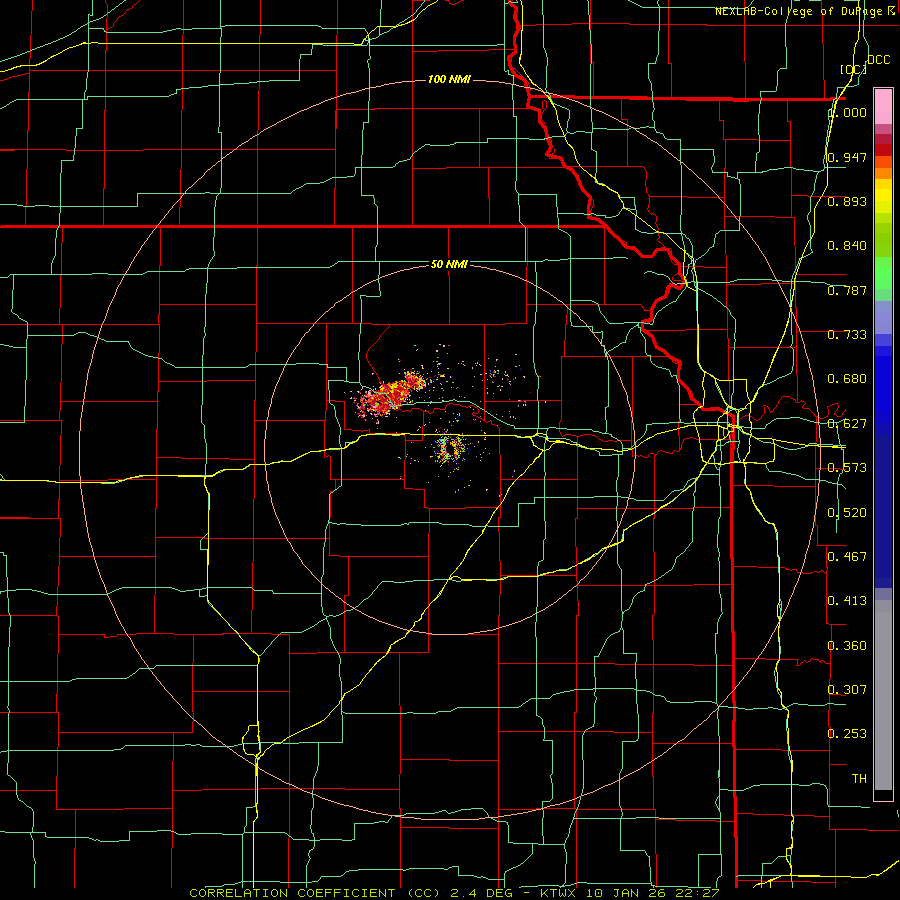The height and width of the screenshot is (900, 900).
Task: Select the 0.680 value on the color scale
Action: point(847,379)
